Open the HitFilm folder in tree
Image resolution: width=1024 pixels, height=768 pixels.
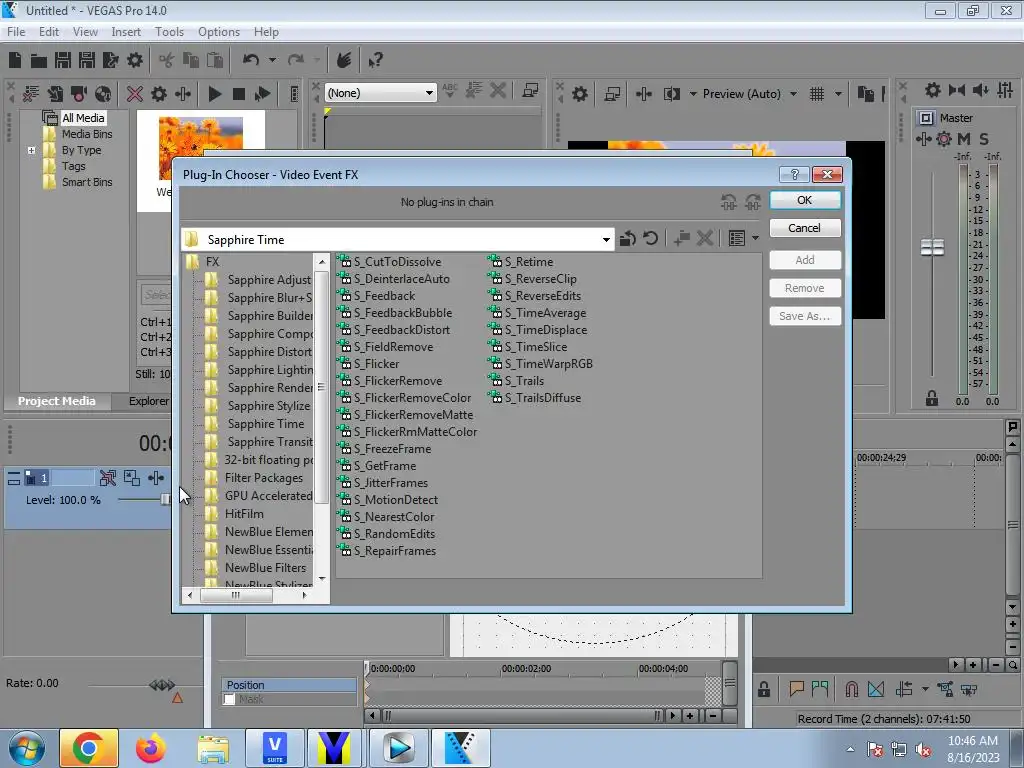[x=244, y=514]
